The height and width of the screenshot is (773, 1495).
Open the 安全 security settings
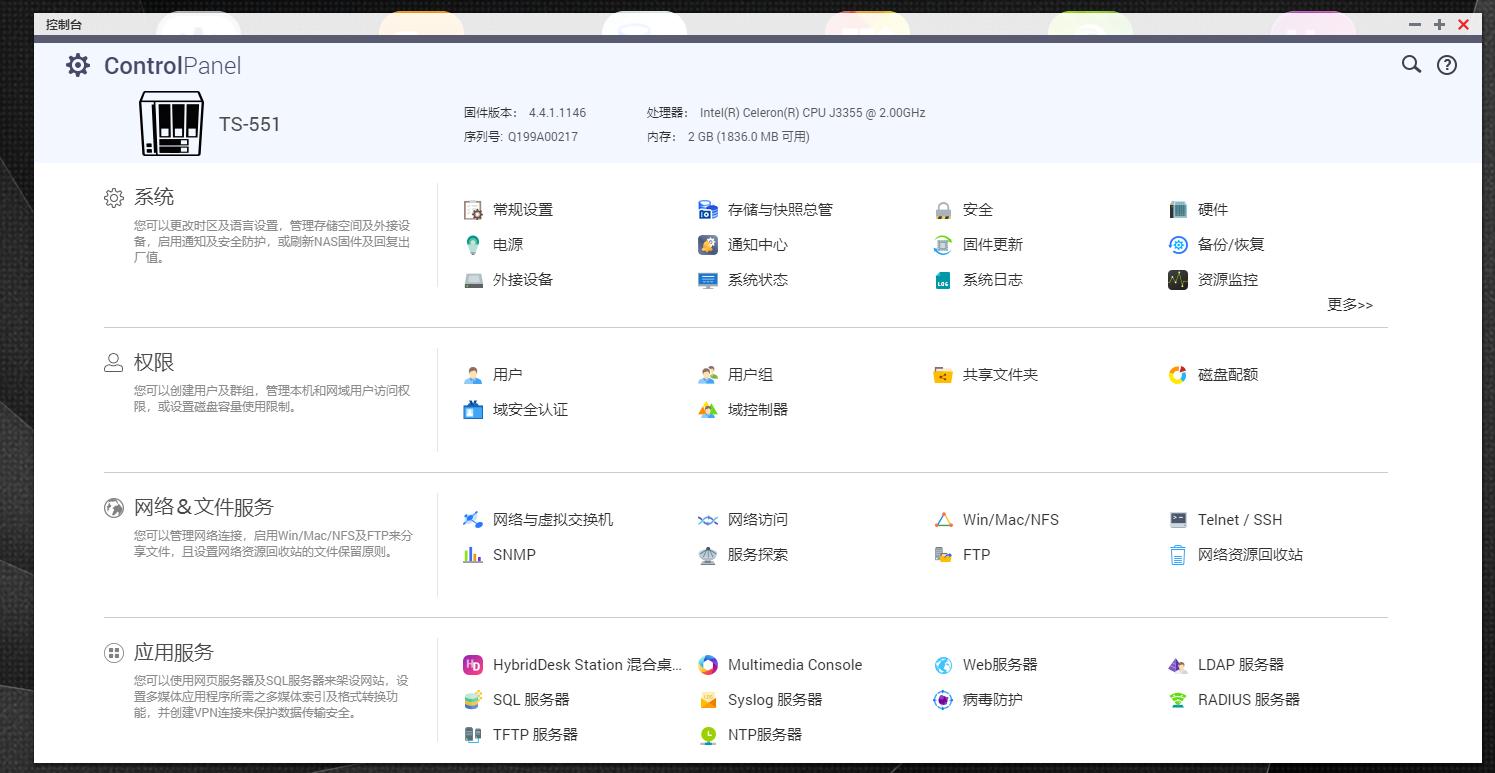coord(977,210)
